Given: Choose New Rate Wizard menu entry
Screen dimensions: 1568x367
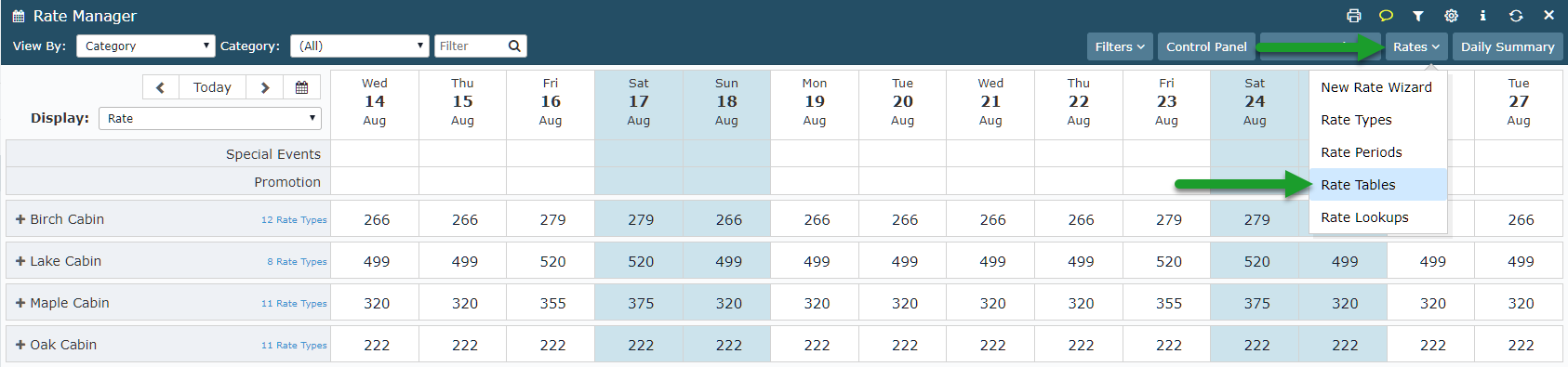Looking at the screenshot, I should coord(1378,87).
